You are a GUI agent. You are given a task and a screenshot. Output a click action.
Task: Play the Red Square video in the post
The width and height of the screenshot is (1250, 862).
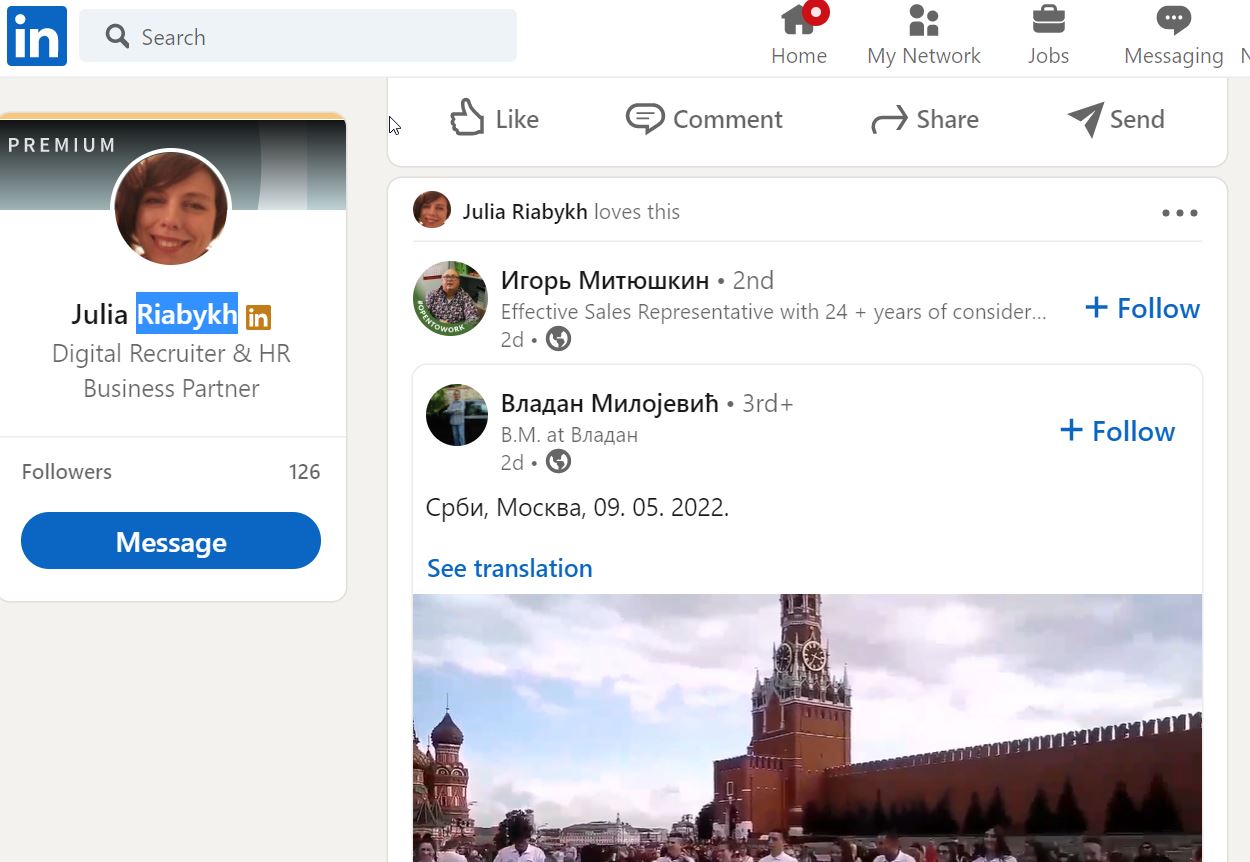point(806,728)
